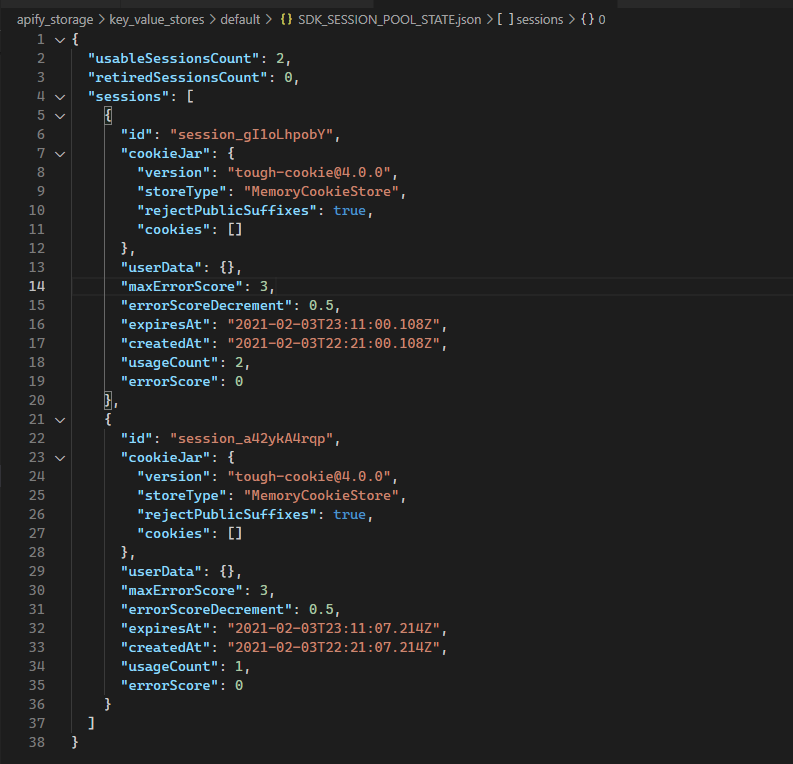Click "tough-cookie@4.0.0" on line 8
Viewport: 793px width, 764px height.
[309, 173]
